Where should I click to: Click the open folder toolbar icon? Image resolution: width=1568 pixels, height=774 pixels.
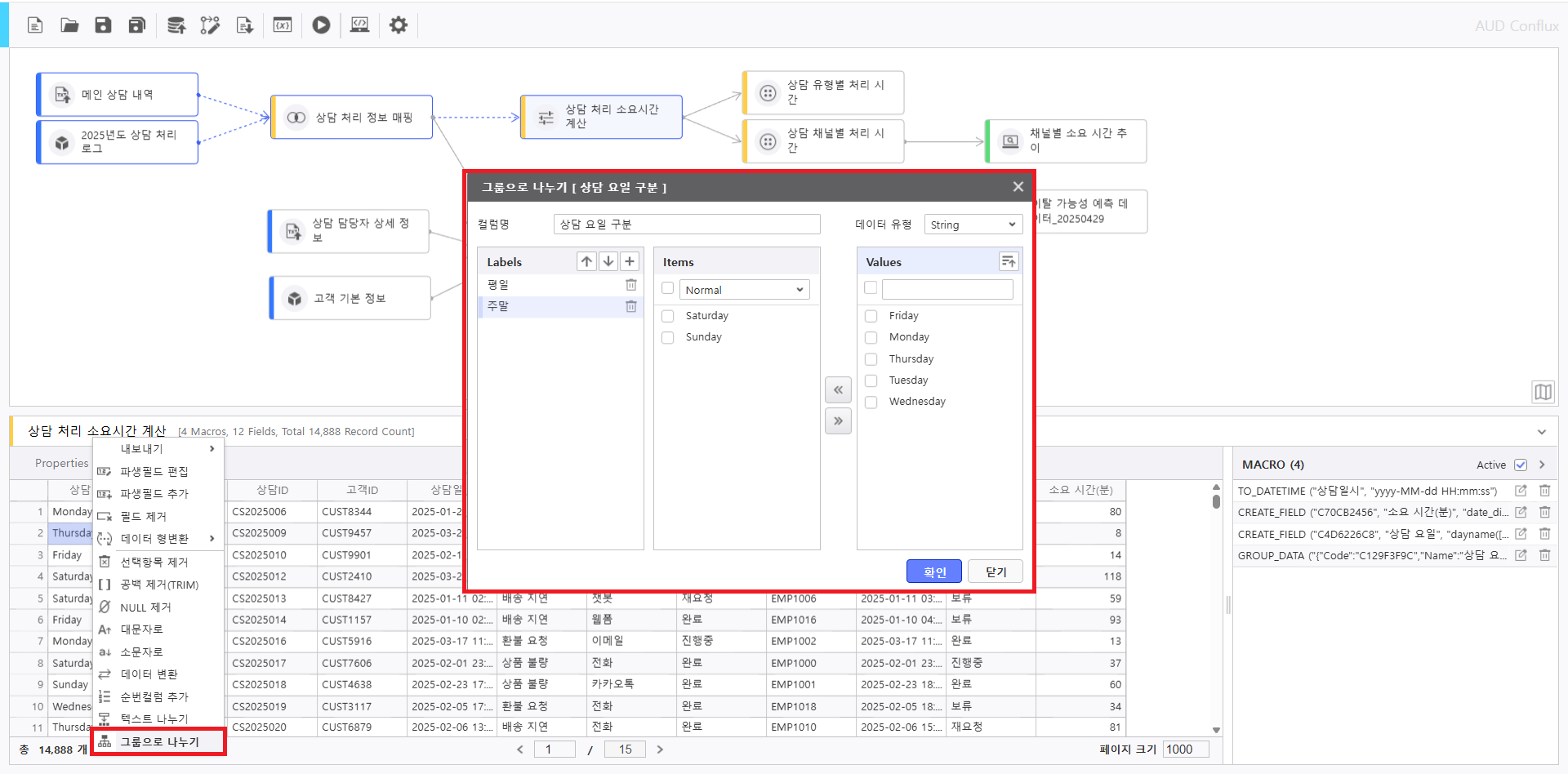coord(69,25)
